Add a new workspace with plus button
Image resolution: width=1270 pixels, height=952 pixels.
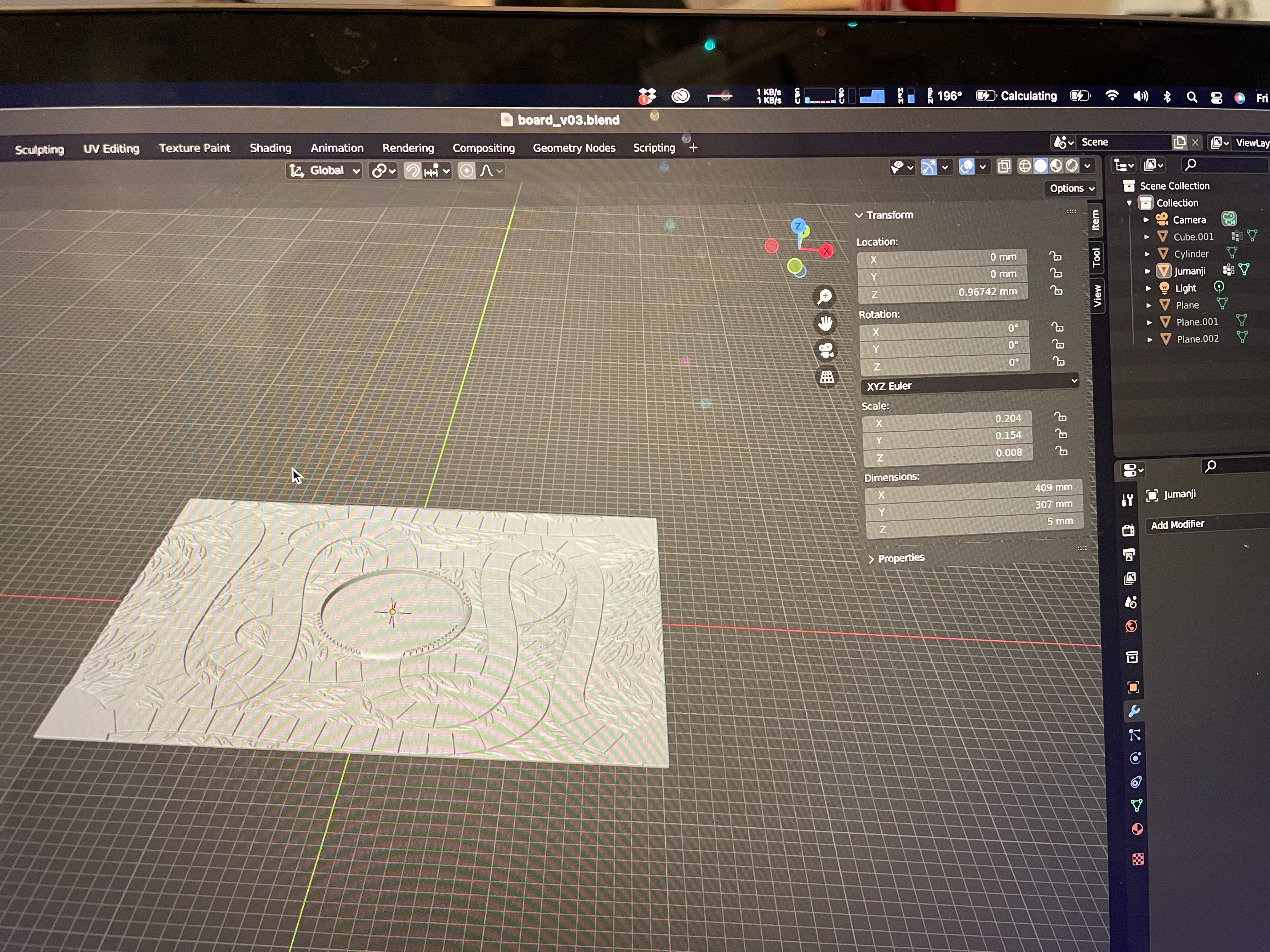693,147
